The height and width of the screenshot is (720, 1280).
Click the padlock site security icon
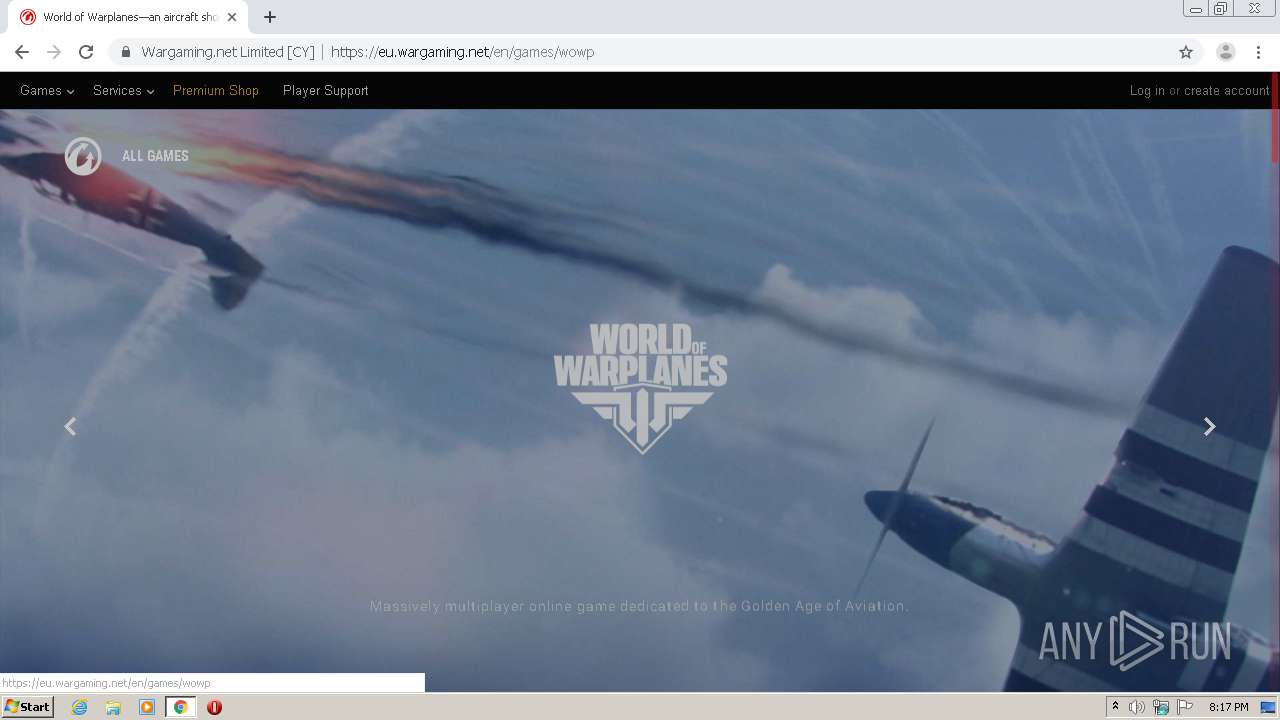(x=125, y=52)
